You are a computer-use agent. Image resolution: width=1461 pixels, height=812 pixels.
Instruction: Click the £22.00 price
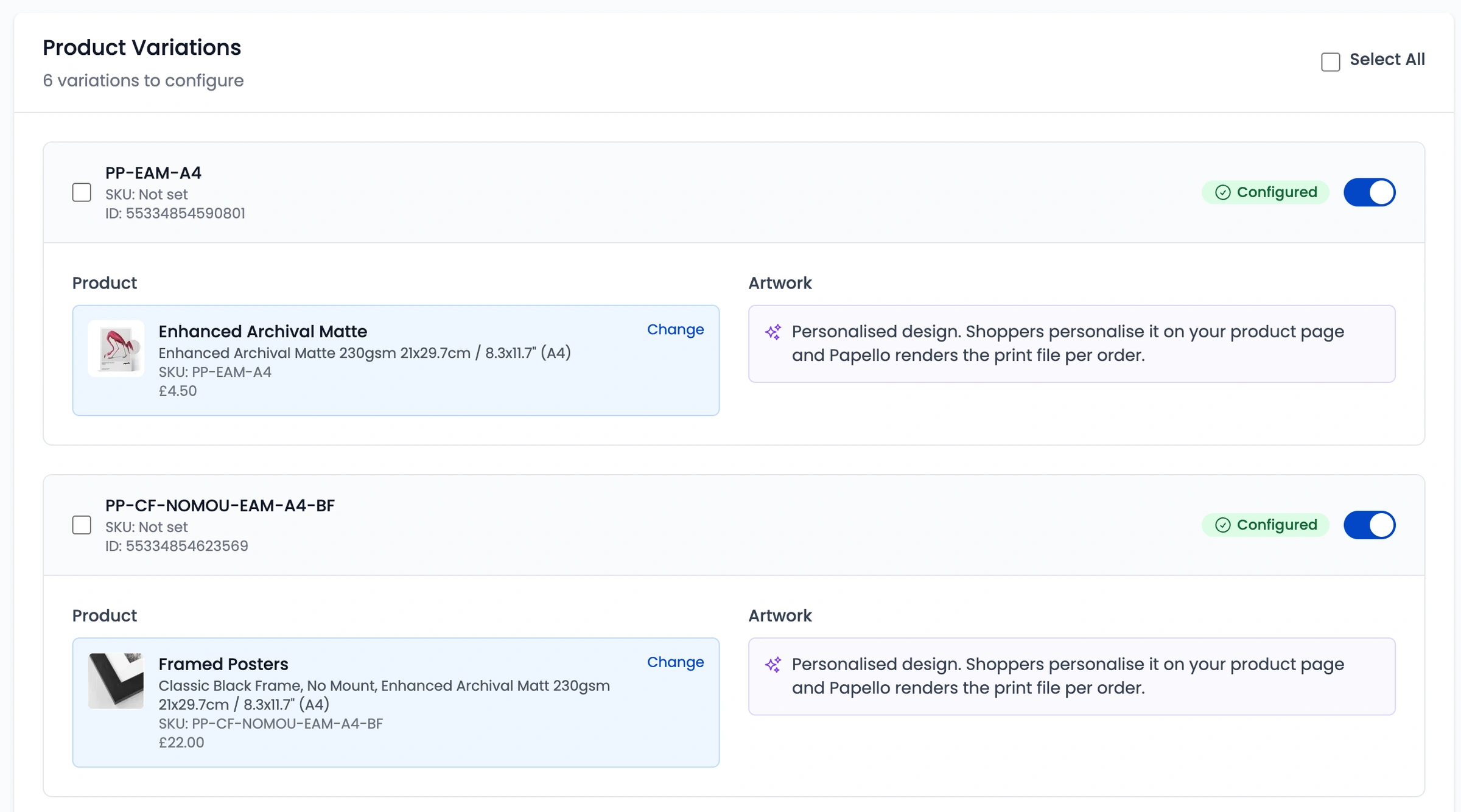pos(181,743)
